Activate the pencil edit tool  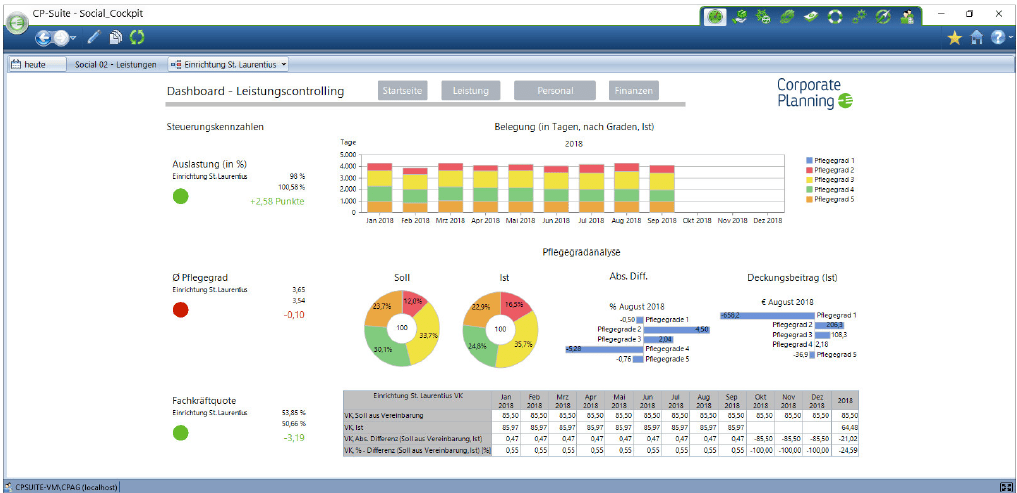coord(93,38)
